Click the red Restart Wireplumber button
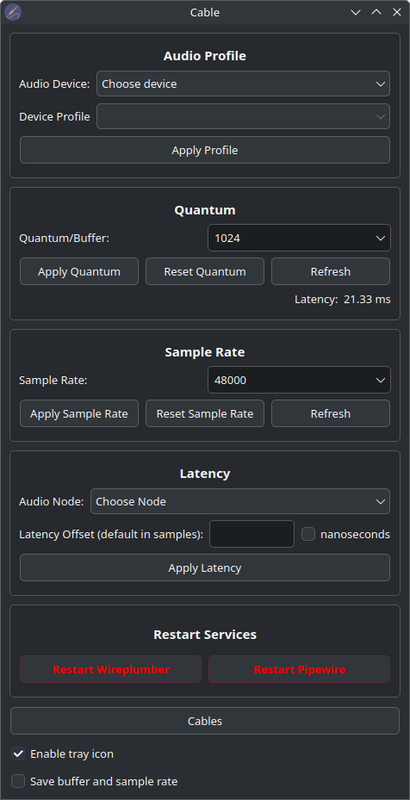This screenshot has width=410, height=800. [111, 669]
